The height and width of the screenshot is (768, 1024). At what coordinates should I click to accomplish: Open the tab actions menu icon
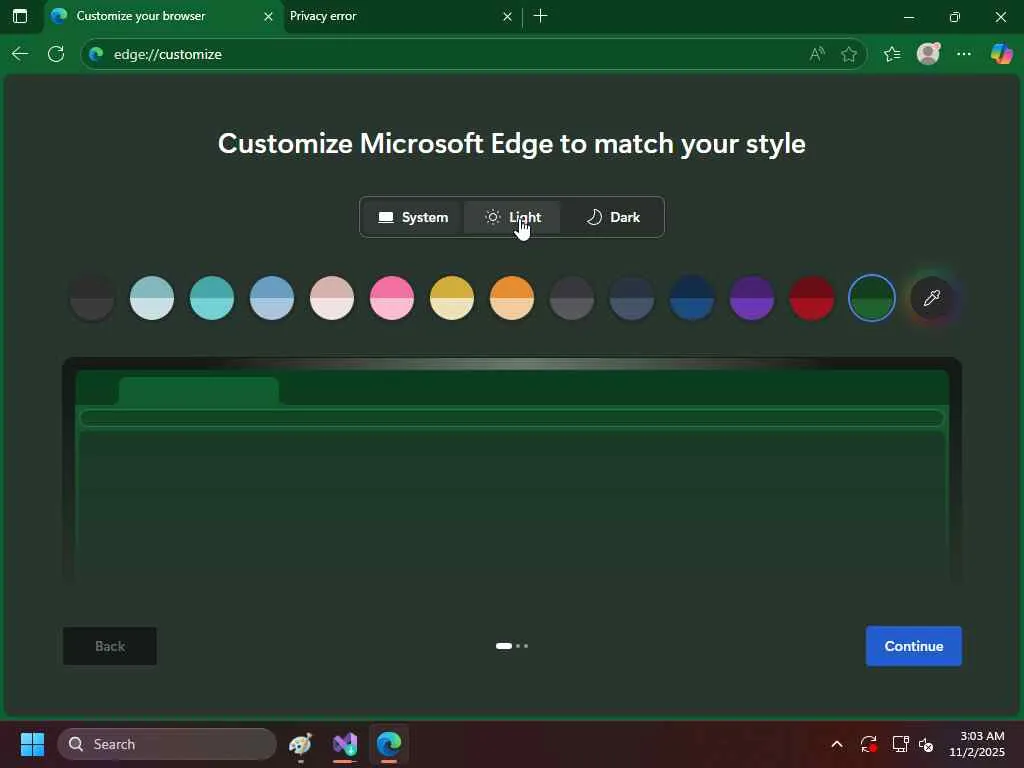tap(20, 16)
